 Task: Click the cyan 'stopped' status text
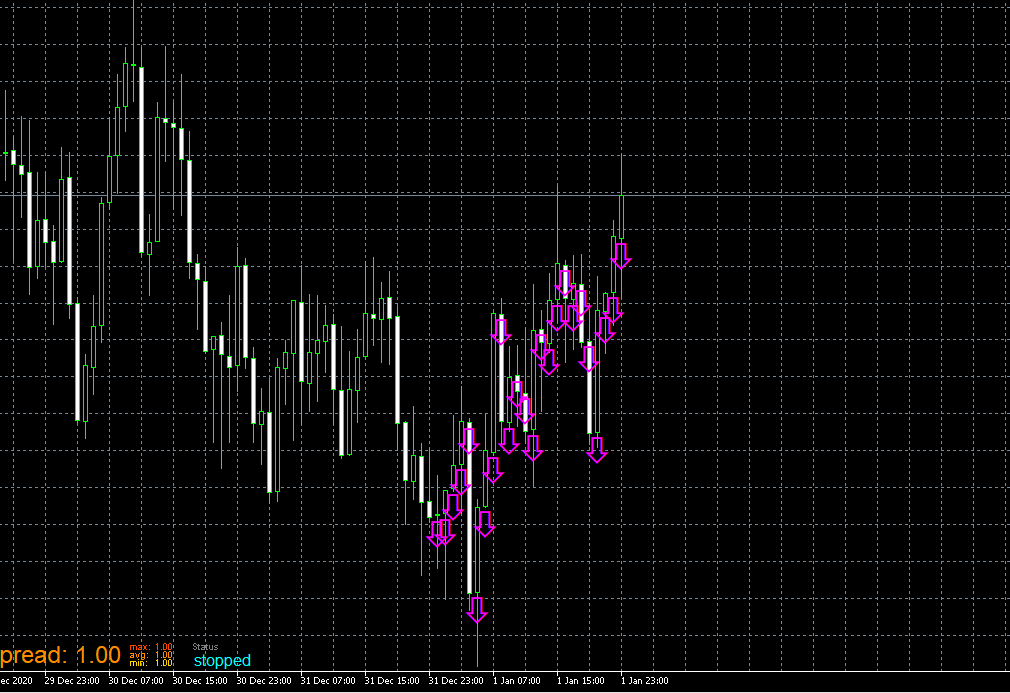(x=222, y=661)
